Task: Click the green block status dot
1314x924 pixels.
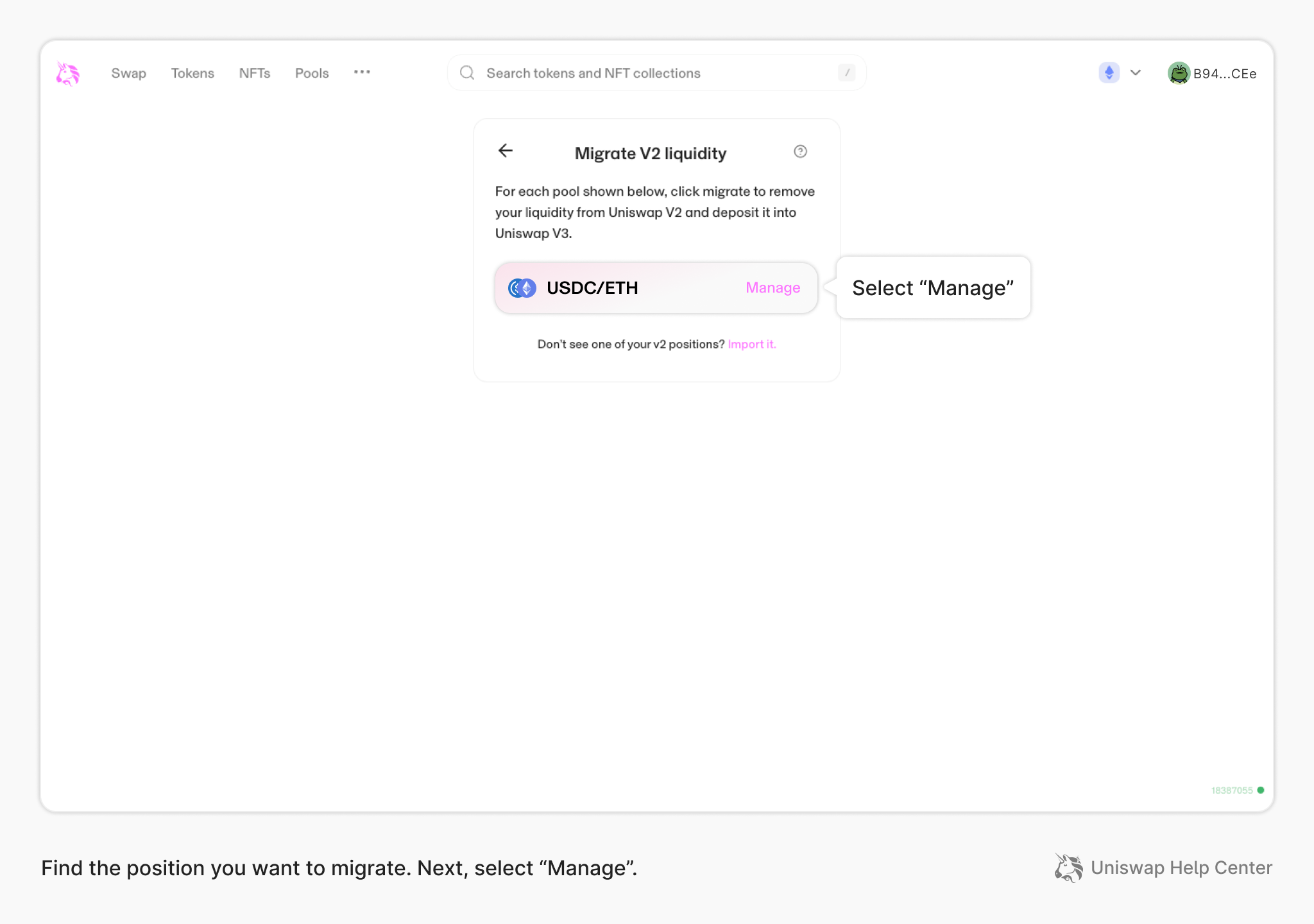Action: pyautogui.click(x=1259, y=791)
